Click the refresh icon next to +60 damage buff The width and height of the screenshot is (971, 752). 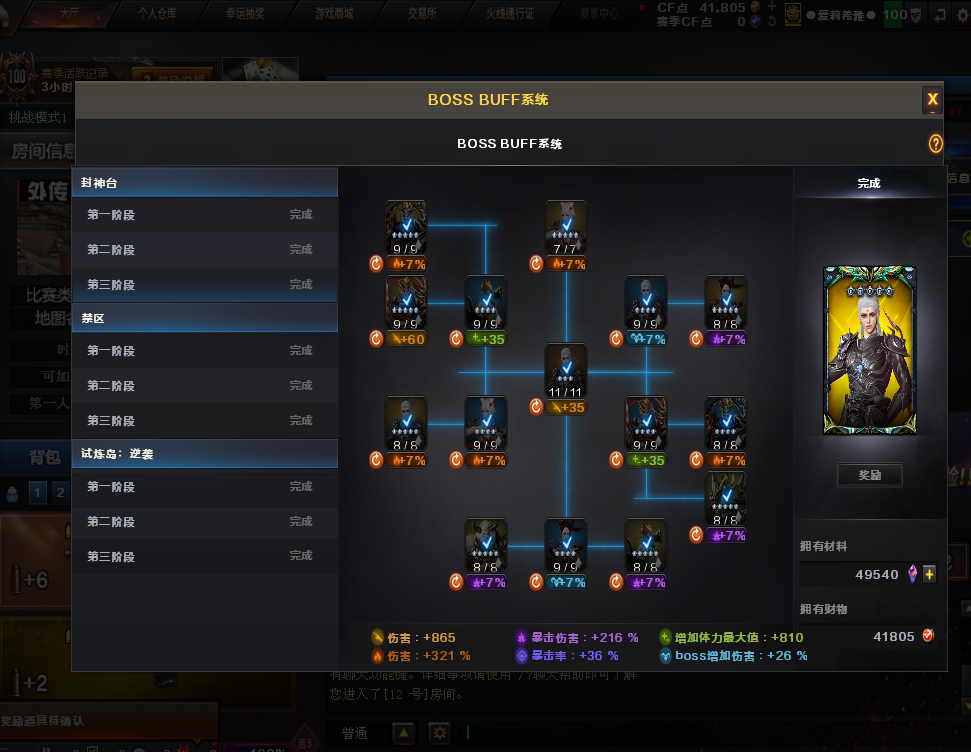pos(376,339)
